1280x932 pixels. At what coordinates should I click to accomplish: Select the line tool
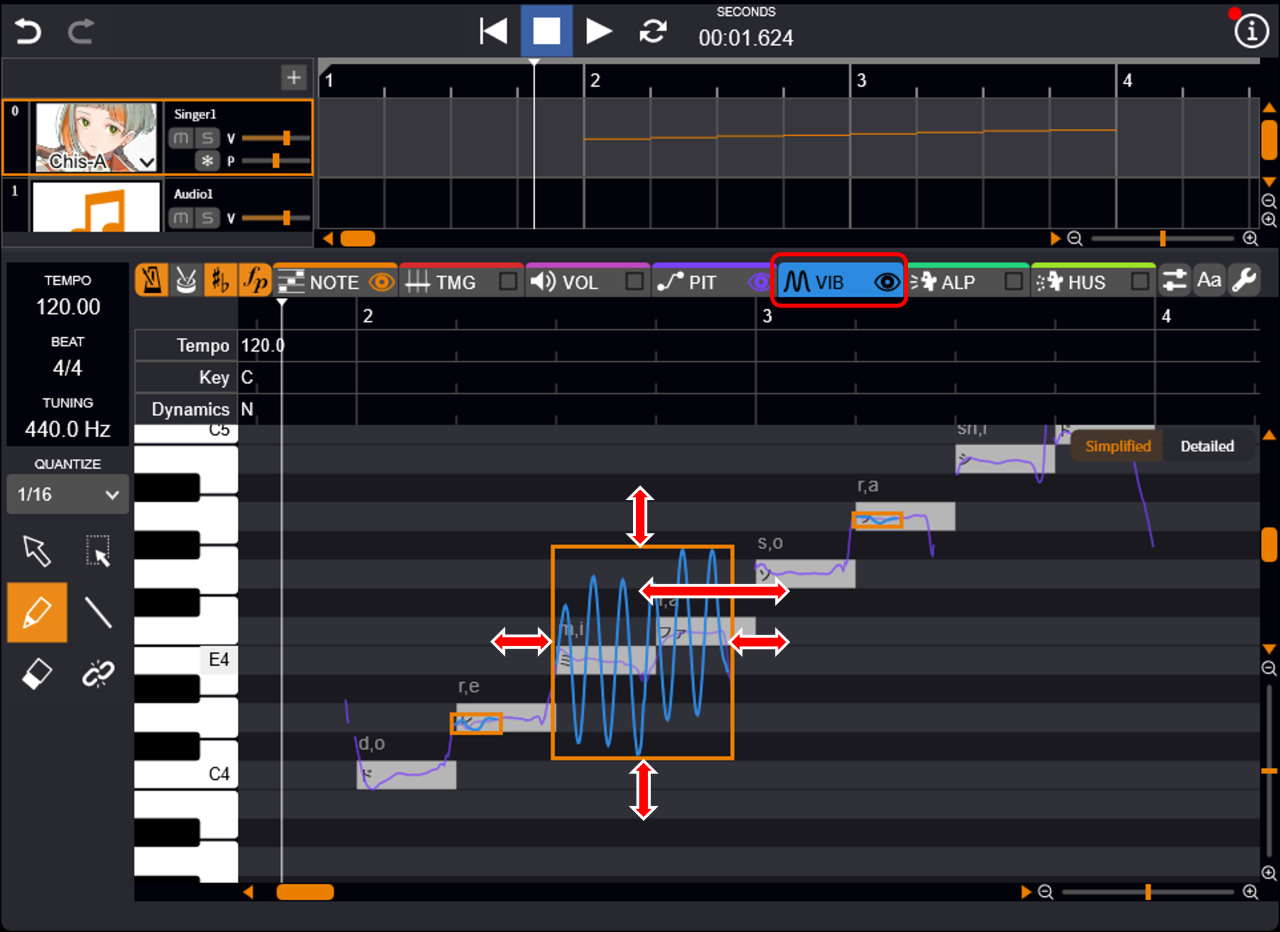tap(98, 612)
